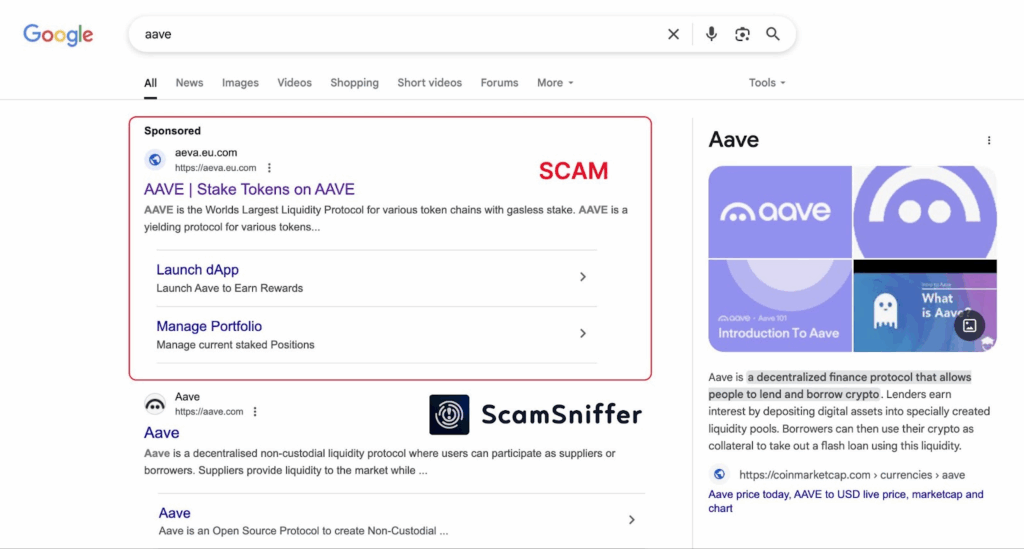Click the Launch dApp sitelink

(x=197, y=270)
